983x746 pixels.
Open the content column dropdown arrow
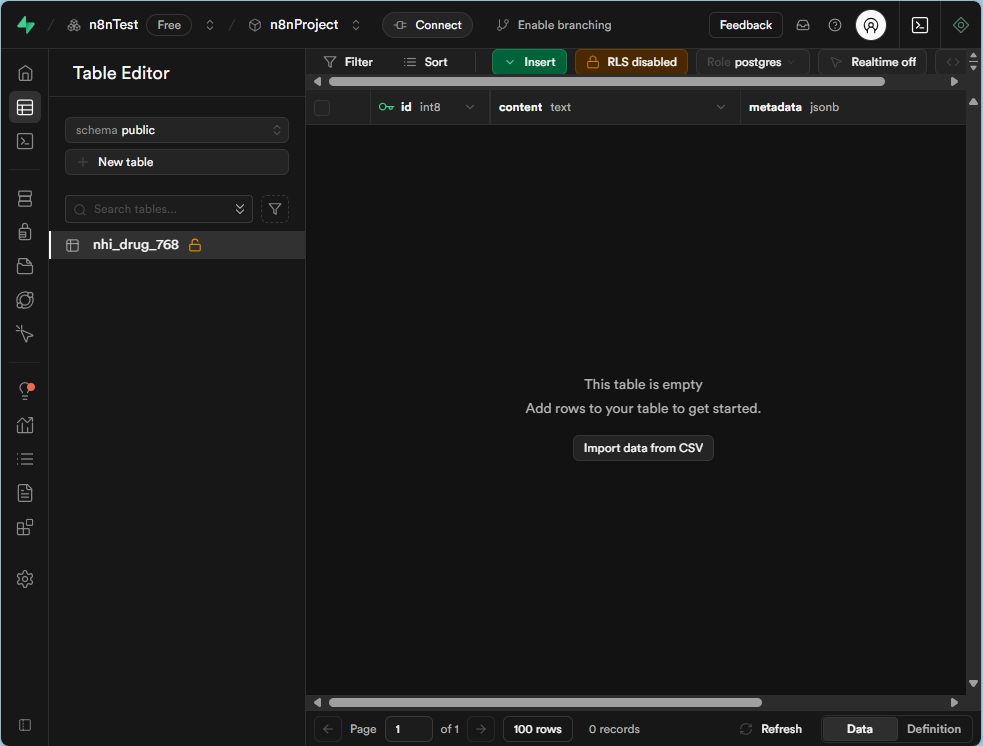pos(721,108)
